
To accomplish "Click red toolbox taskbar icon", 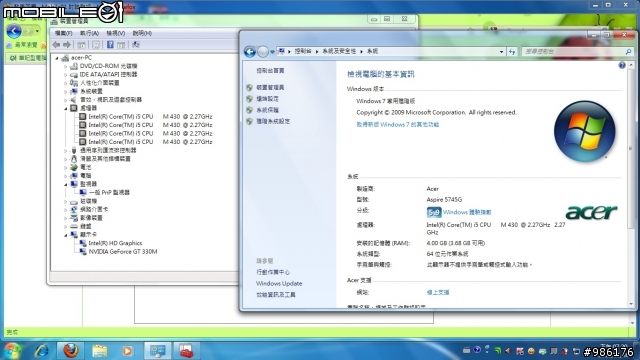I will click(x=187, y=351).
